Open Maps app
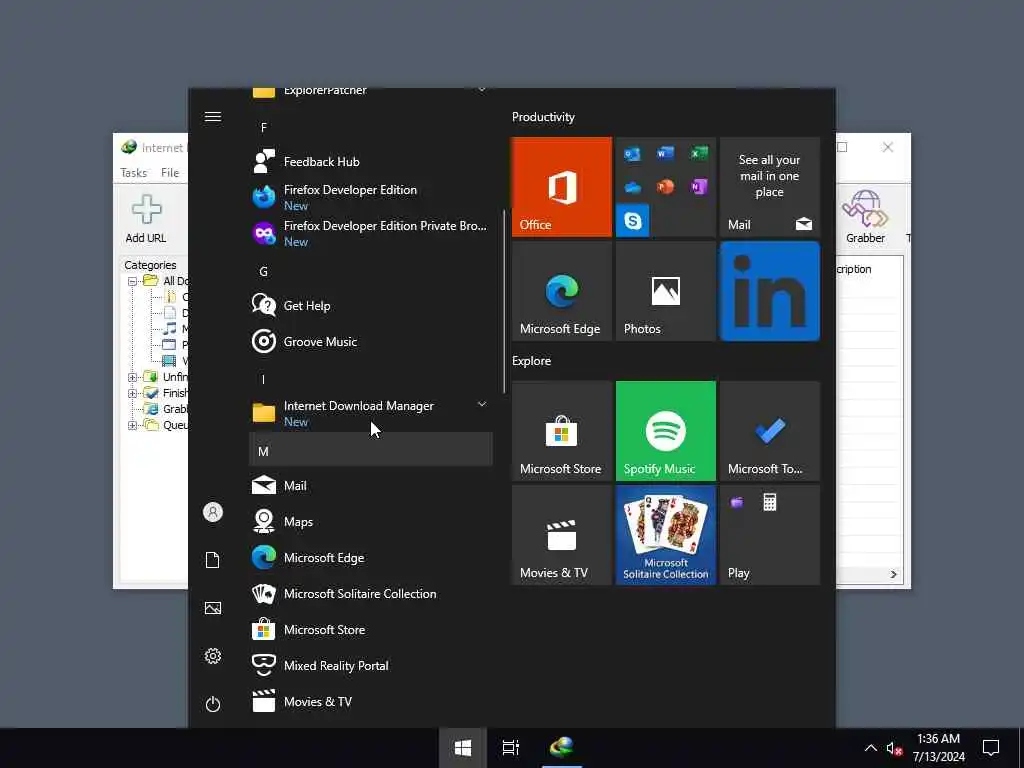This screenshot has width=1024, height=768. (371, 522)
